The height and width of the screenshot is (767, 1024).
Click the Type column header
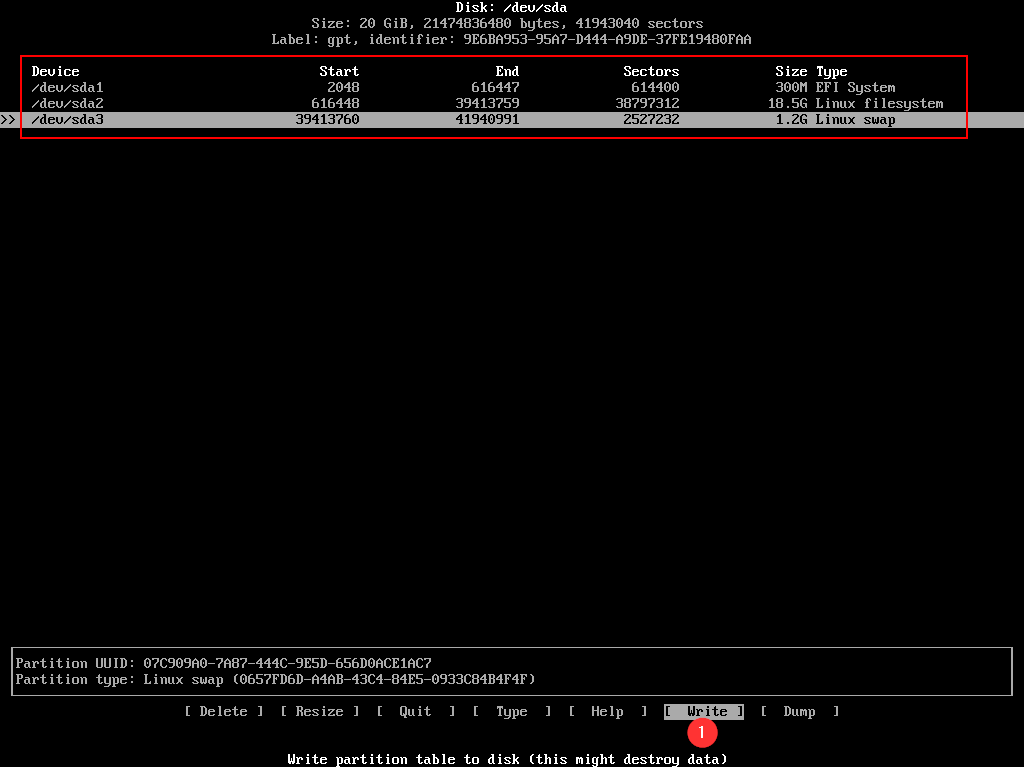pos(835,71)
